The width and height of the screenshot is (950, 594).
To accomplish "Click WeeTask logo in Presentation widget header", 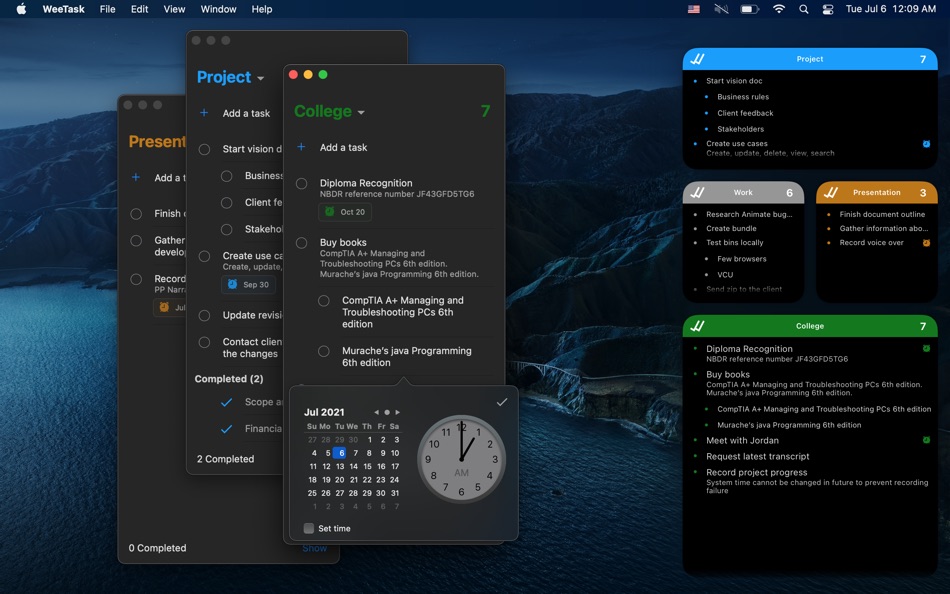I will pos(831,192).
